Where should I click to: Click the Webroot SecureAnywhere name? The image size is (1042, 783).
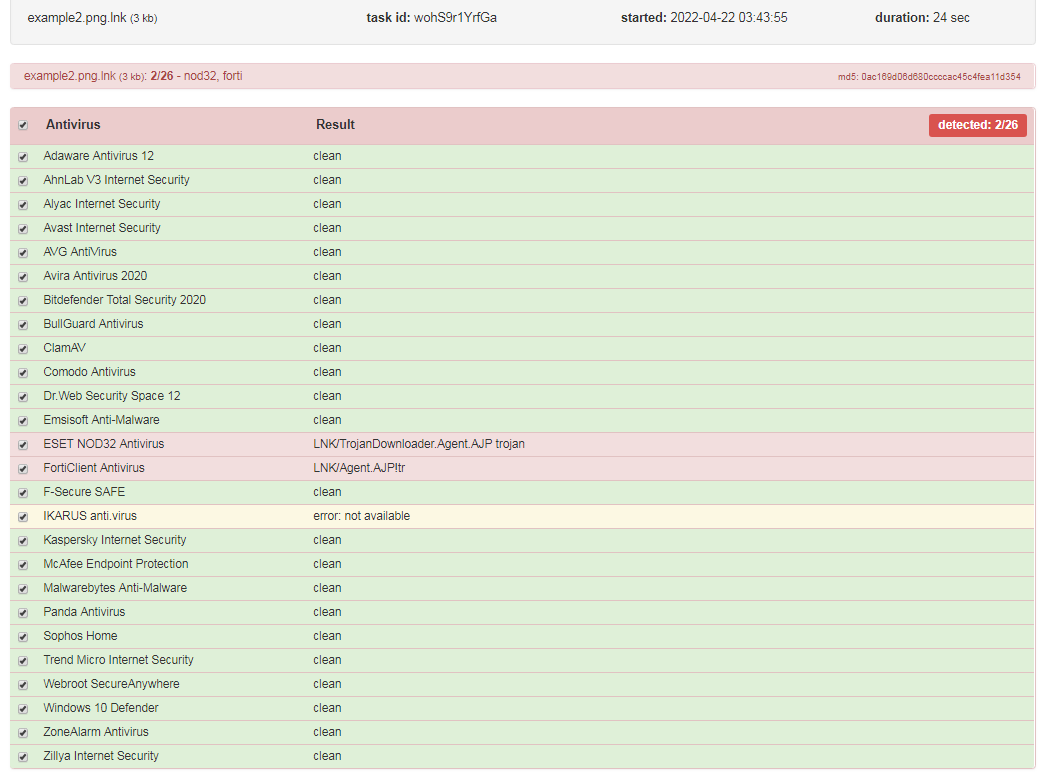pyautogui.click(x=111, y=683)
